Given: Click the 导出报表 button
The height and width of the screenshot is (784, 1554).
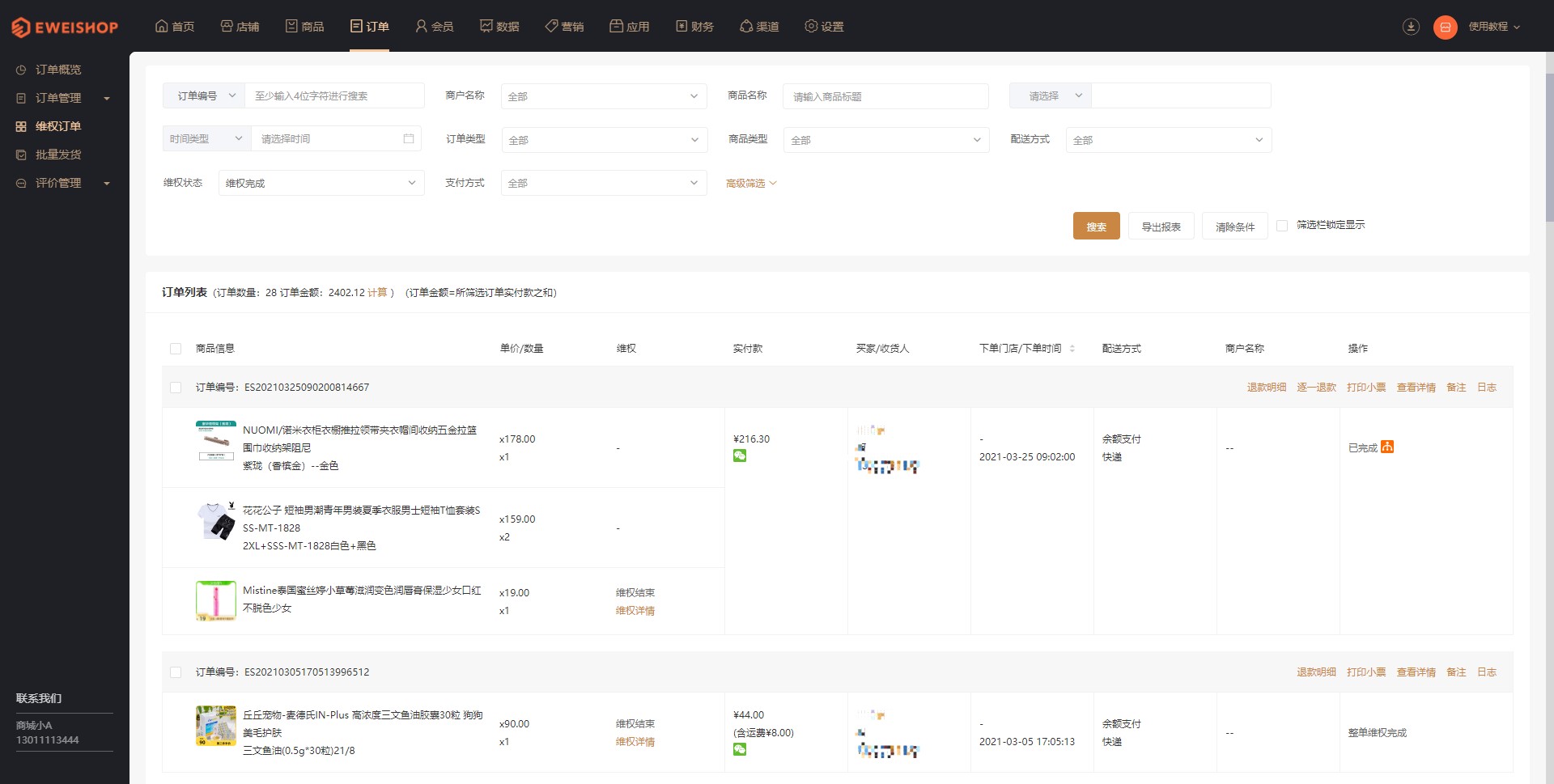Looking at the screenshot, I should click(x=1161, y=226).
